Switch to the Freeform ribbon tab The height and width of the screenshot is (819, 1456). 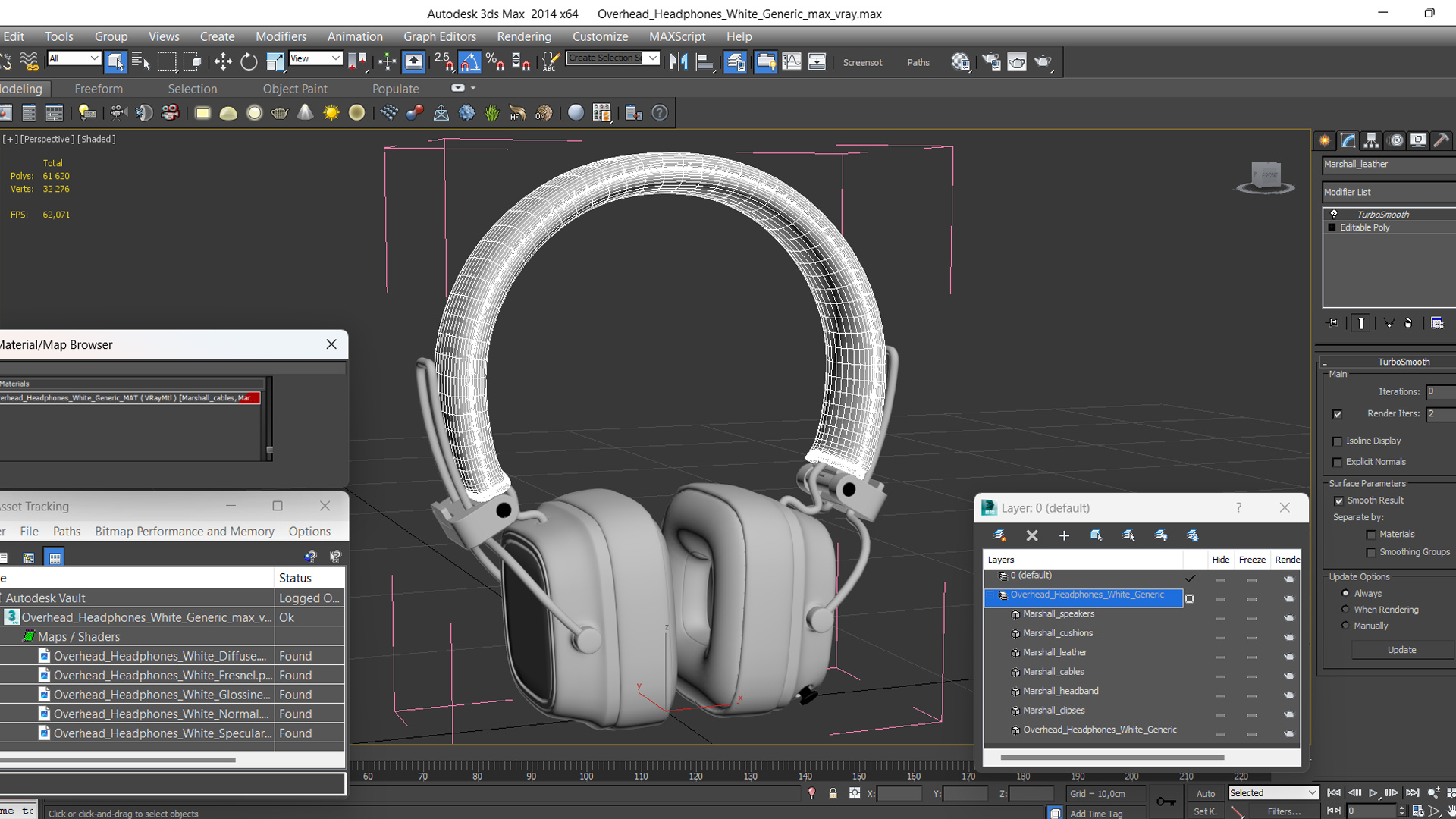(99, 89)
